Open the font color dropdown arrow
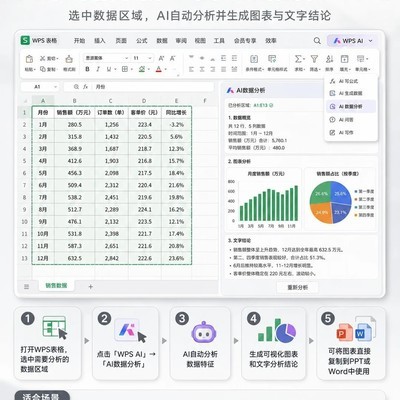 pyautogui.click(x=166, y=69)
